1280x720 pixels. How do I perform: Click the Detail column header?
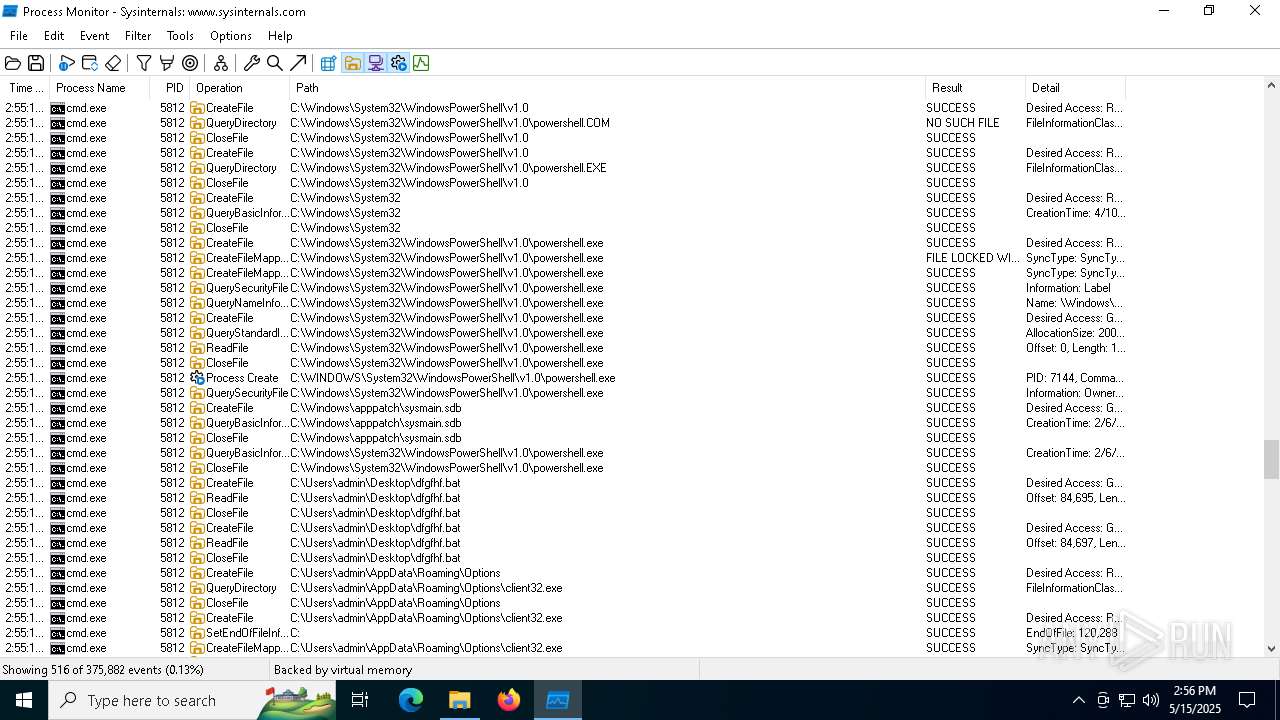click(x=1075, y=88)
